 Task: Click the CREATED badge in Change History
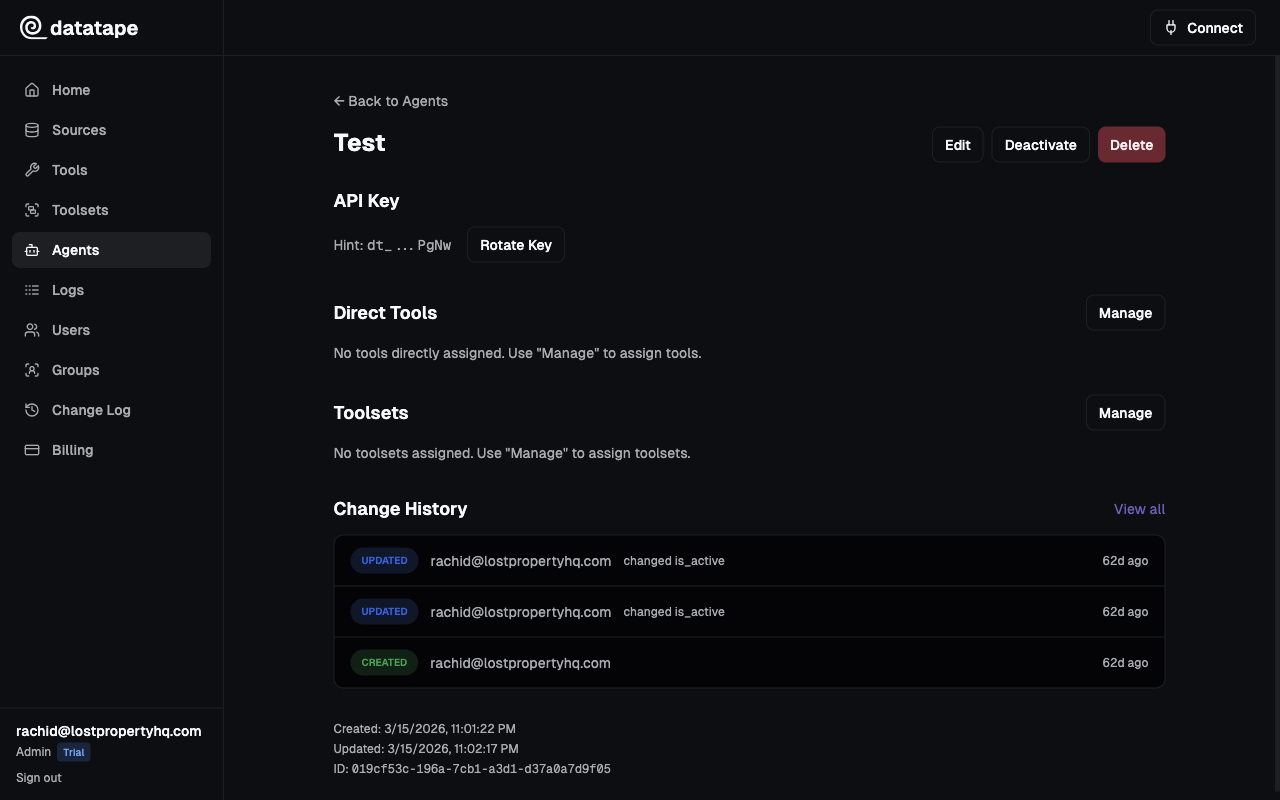(384, 663)
